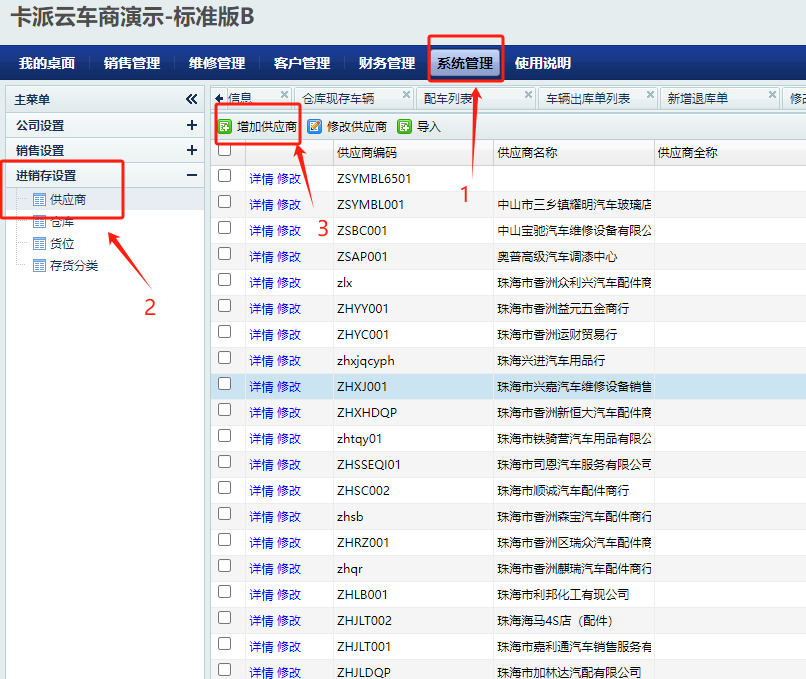The height and width of the screenshot is (679, 806).
Task: Expand the 公司设置 section
Action: click(x=191, y=125)
